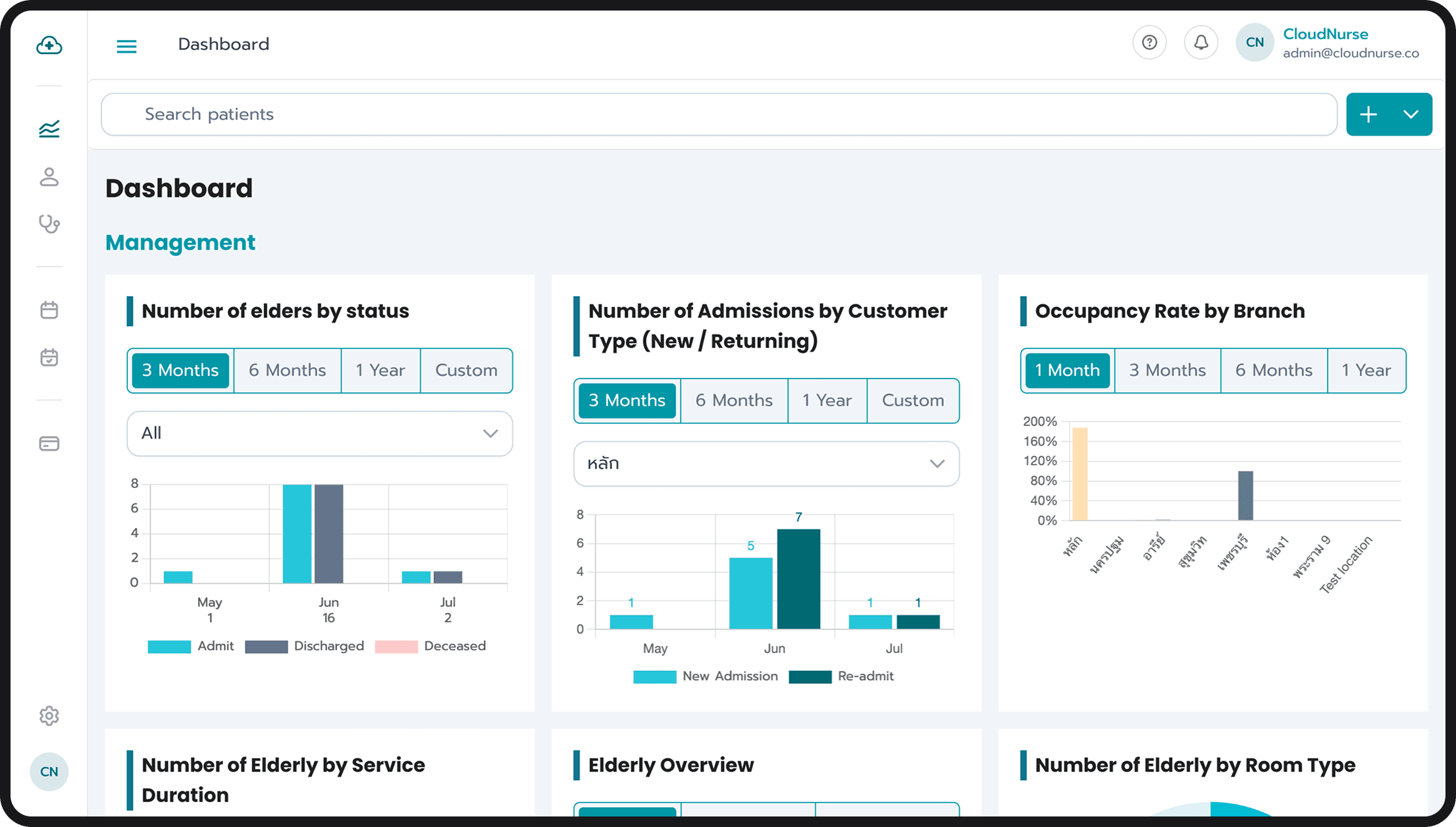The width and height of the screenshot is (1456, 827).
Task: Click the Jun Admit bar in status chart
Action: click(297, 534)
